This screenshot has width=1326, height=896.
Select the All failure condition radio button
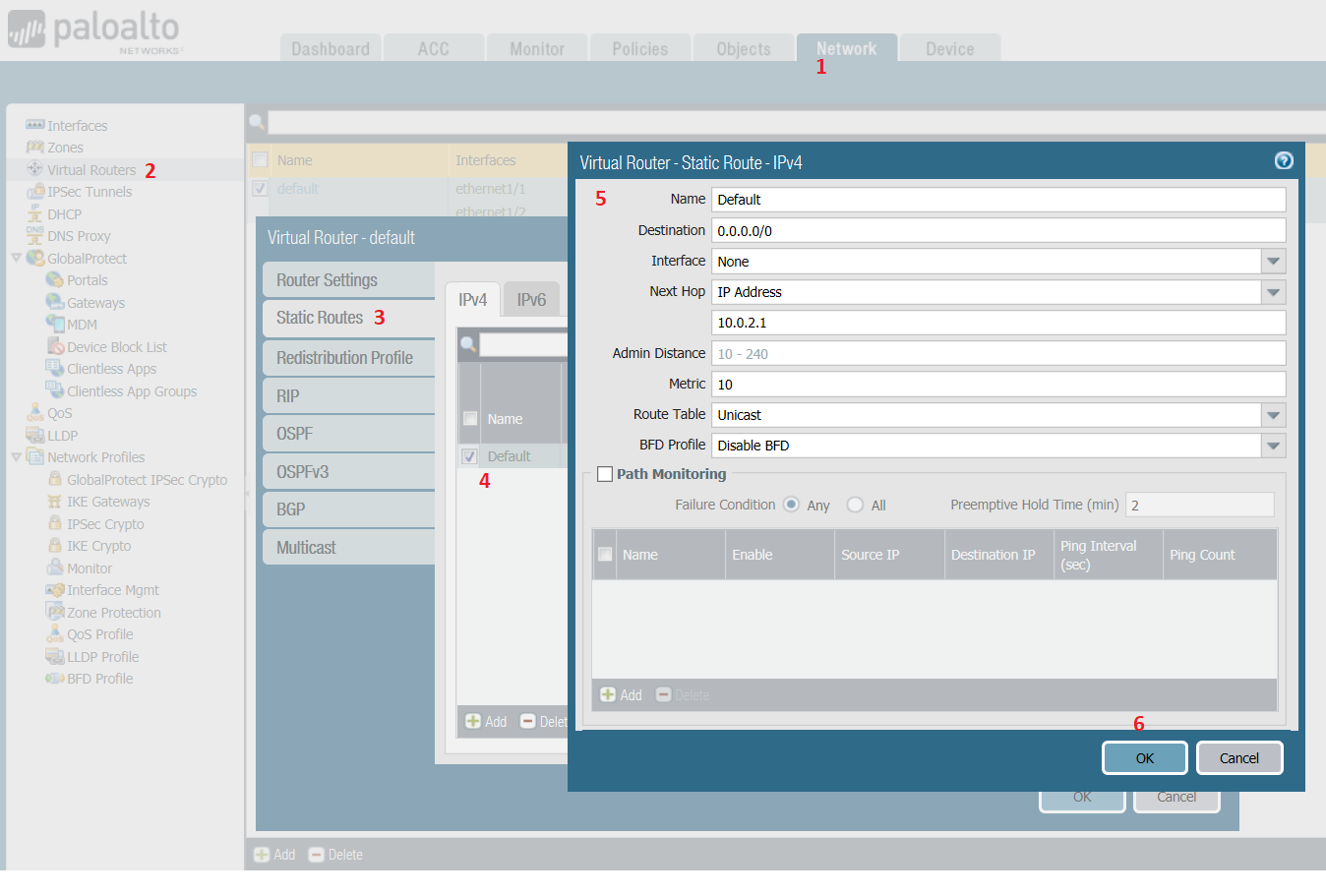click(x=854, y=505)
